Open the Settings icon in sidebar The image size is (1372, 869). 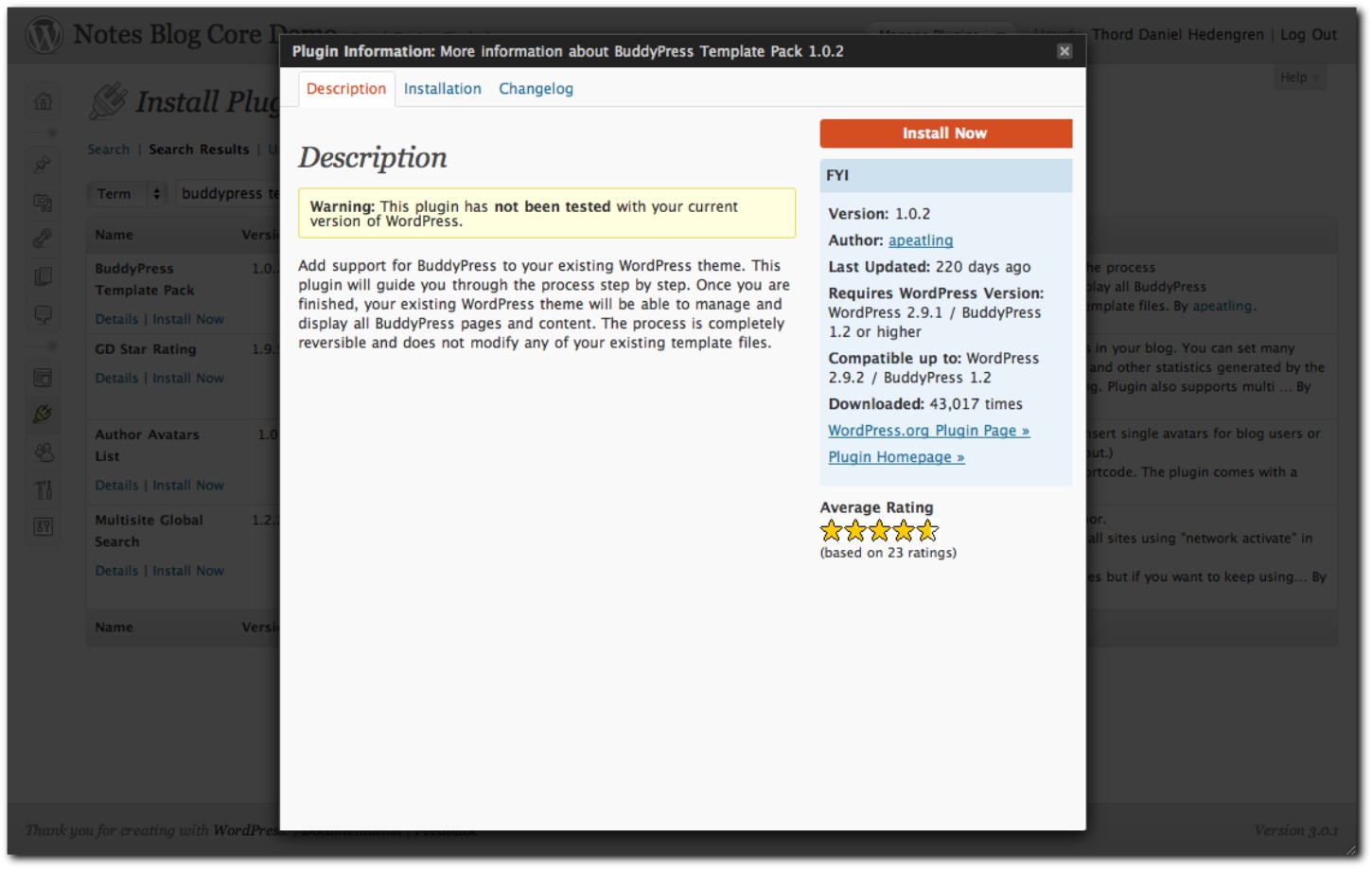[x=44, y=526]
